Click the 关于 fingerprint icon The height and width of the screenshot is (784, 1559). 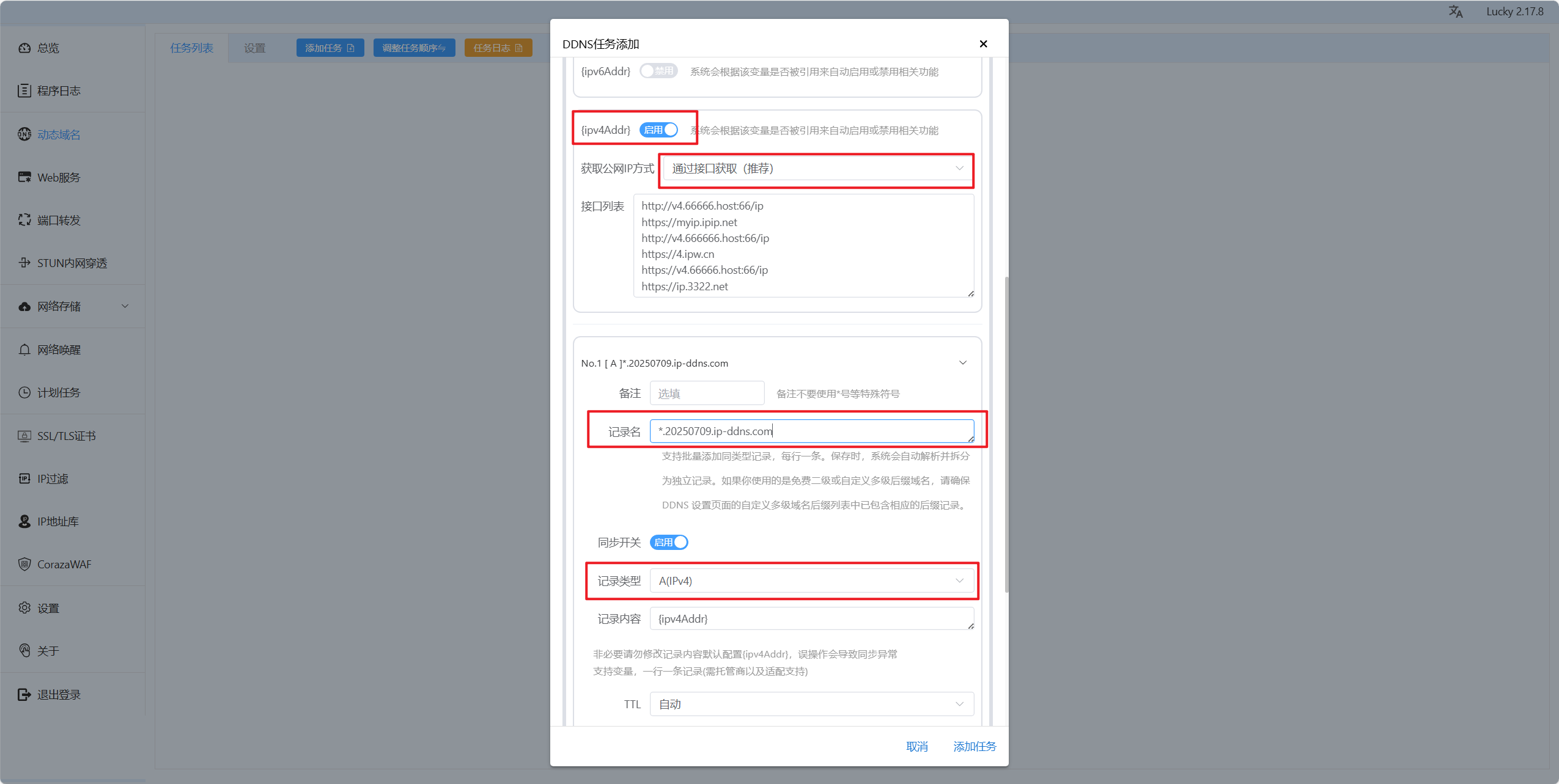(24, 651)
